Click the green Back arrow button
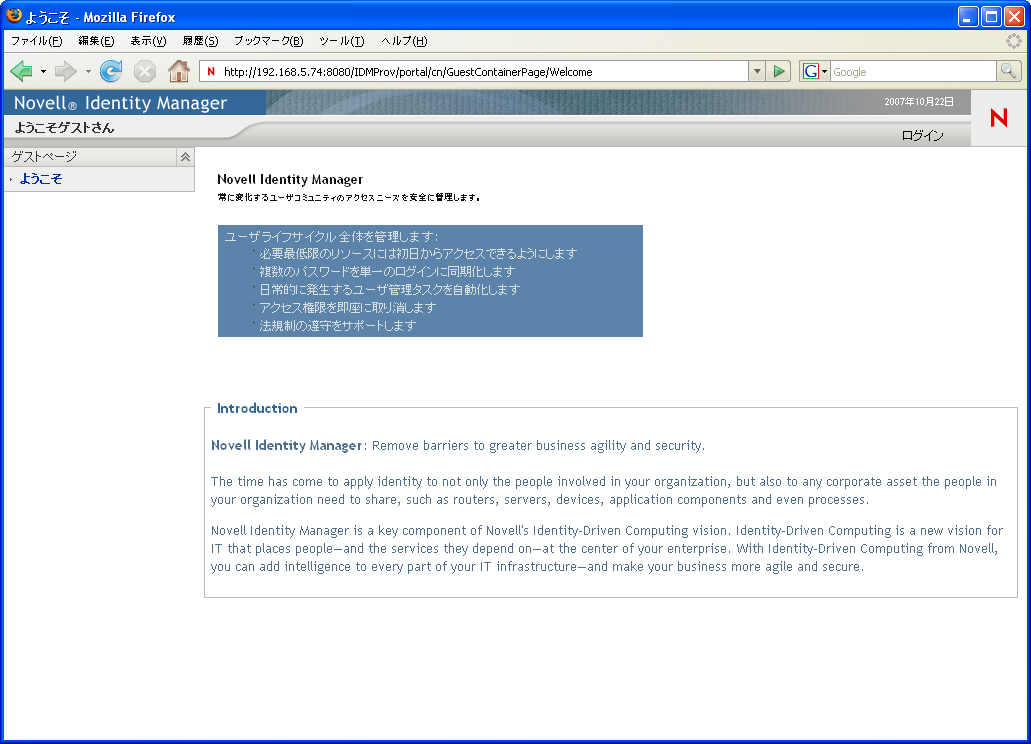Screen dimensions: 1031x744 [x=21, y=71]
